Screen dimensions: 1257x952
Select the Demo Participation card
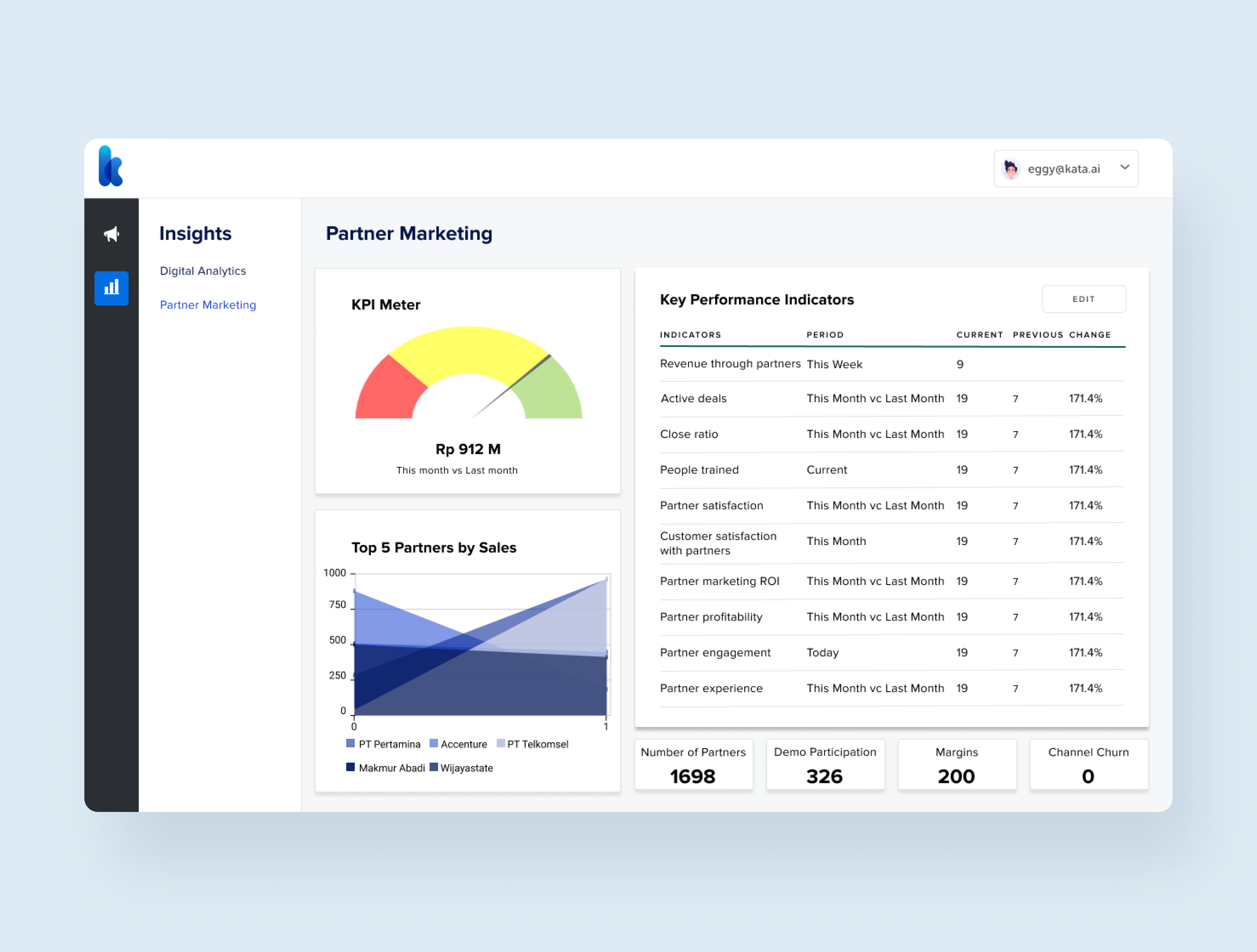(825, 765)
